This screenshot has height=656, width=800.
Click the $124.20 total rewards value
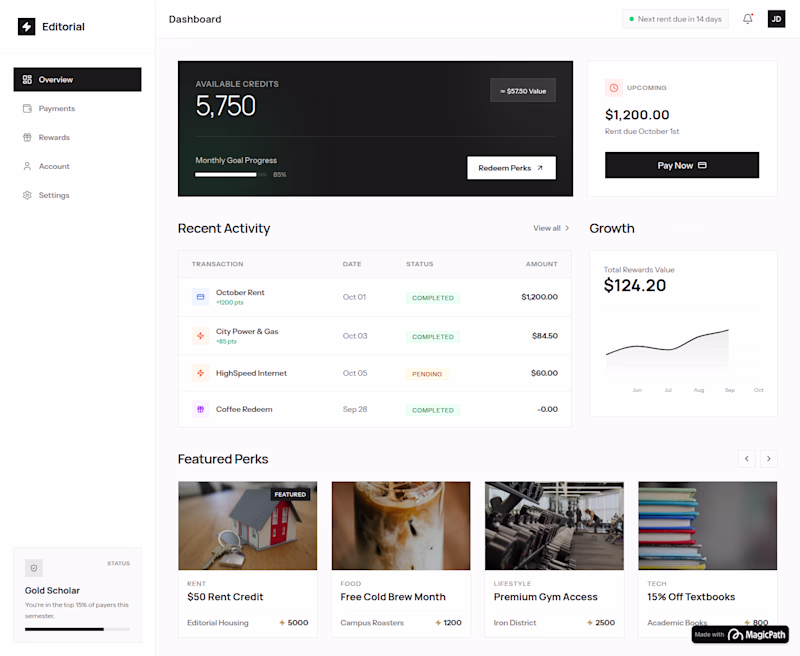[x=635, y=285]
